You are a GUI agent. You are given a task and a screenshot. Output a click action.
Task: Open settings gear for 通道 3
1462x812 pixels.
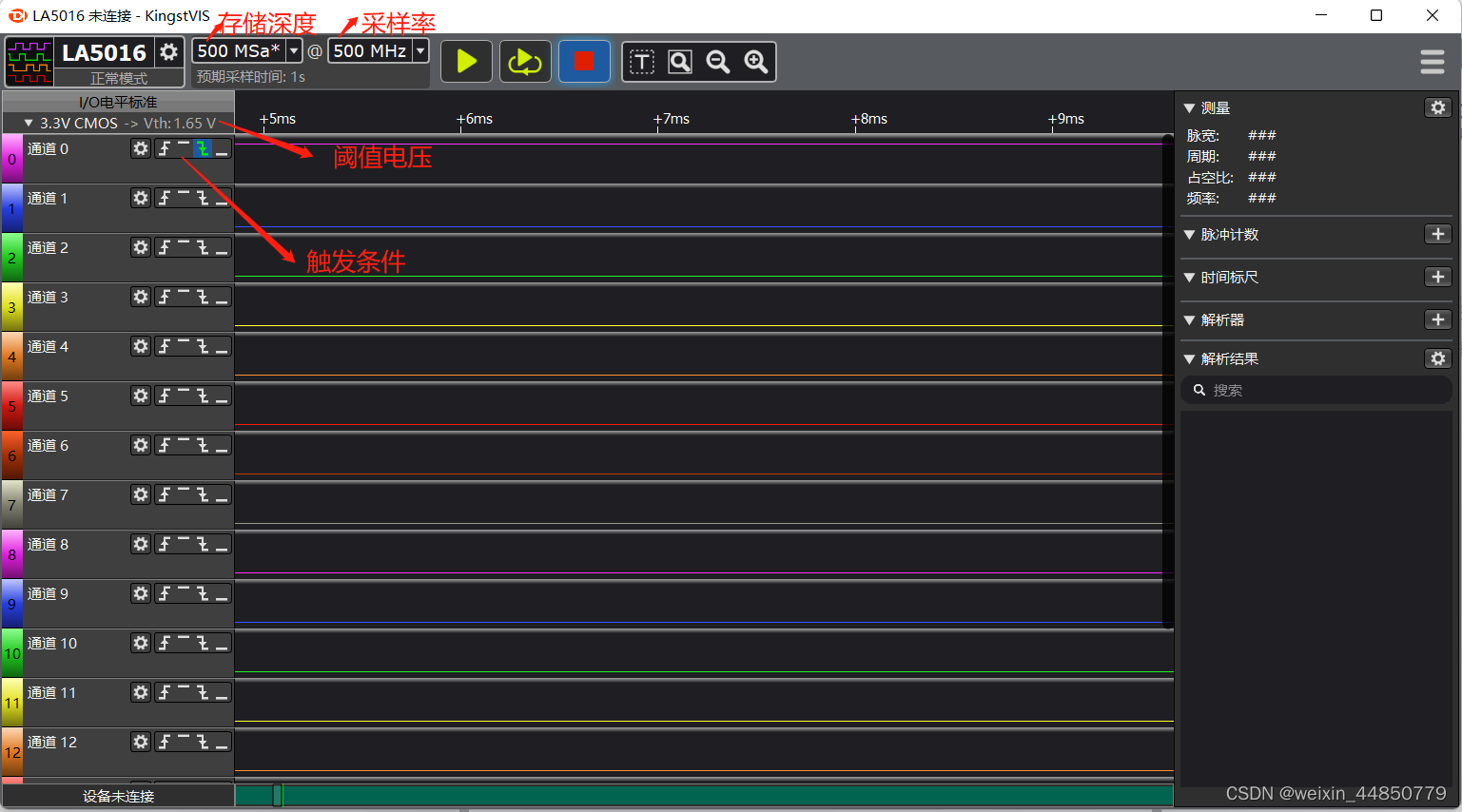(x=141, y=297)
